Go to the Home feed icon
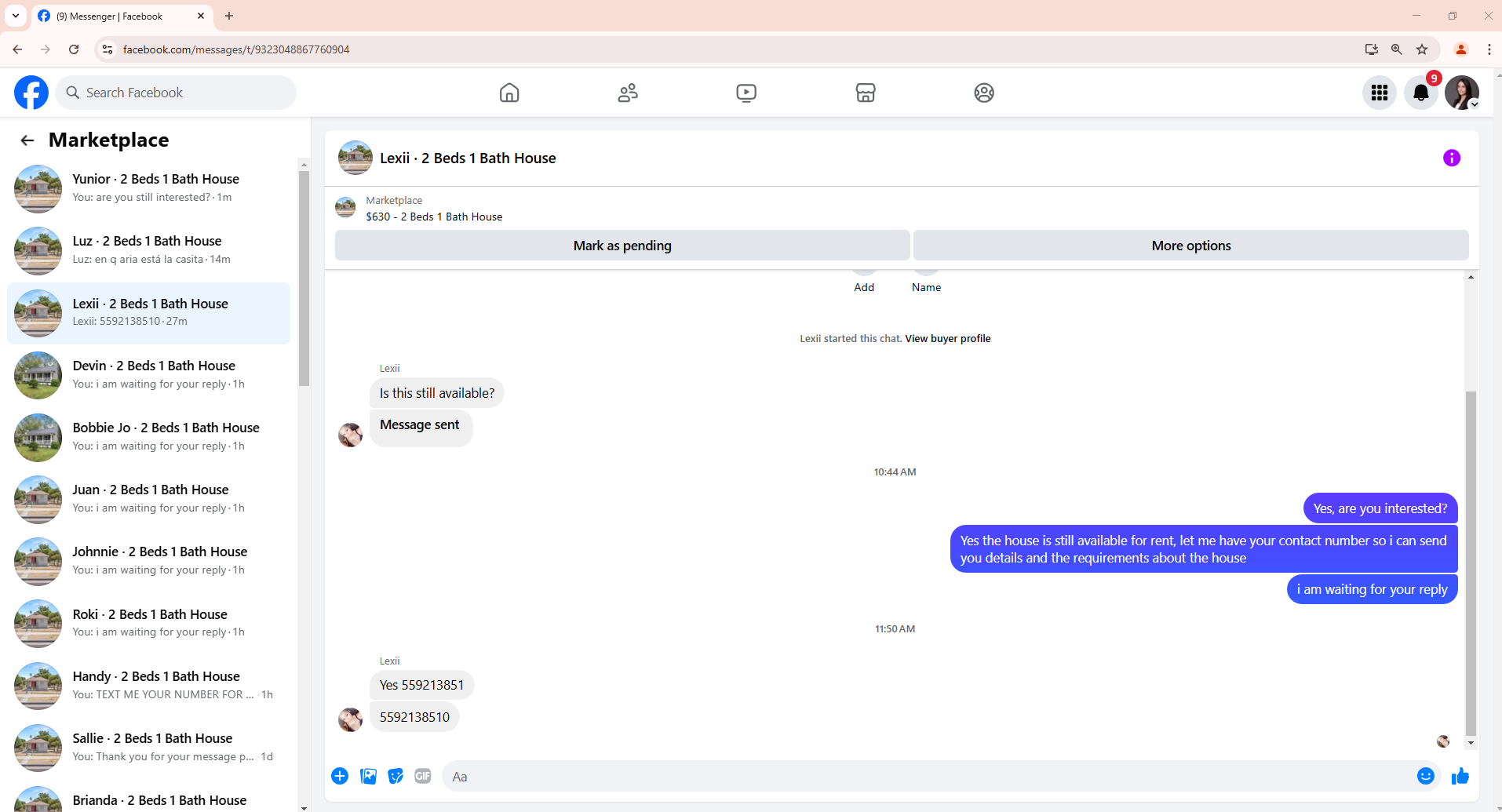 [509, 93]
